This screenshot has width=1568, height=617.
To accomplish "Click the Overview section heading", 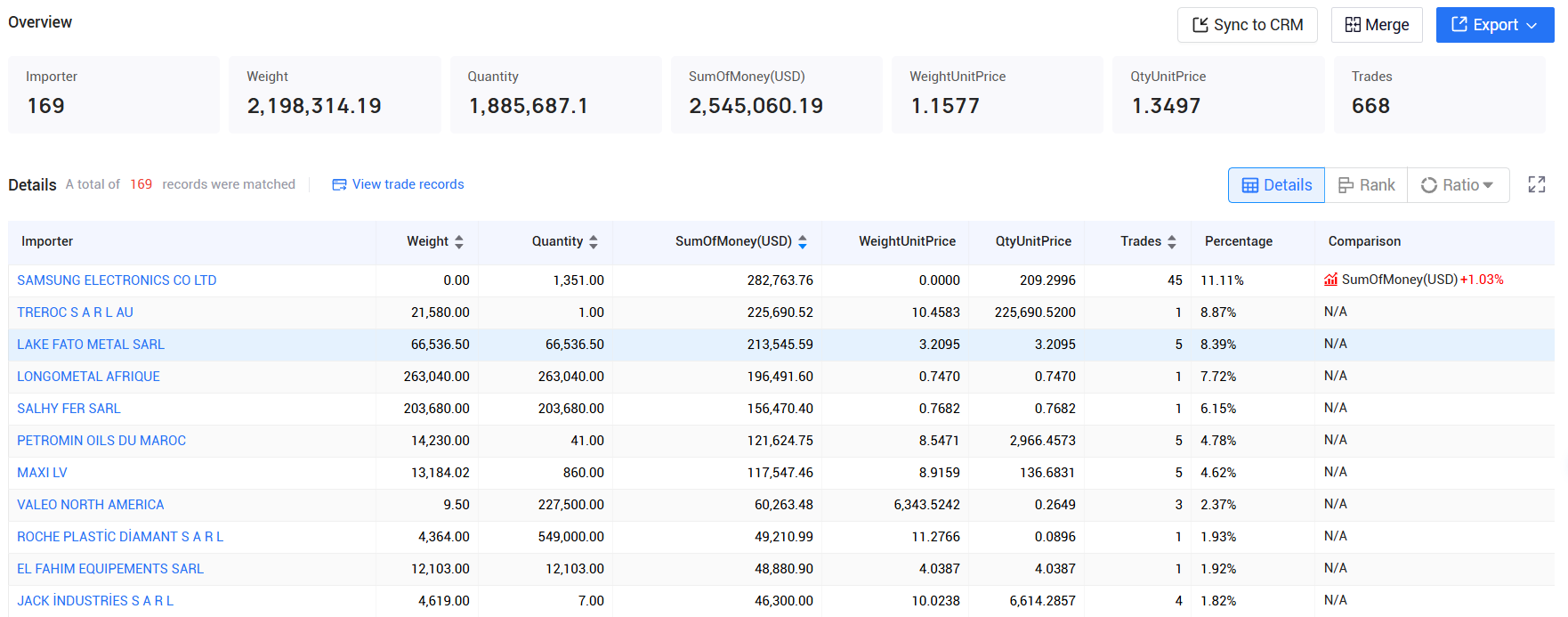I will click(40, 22).
